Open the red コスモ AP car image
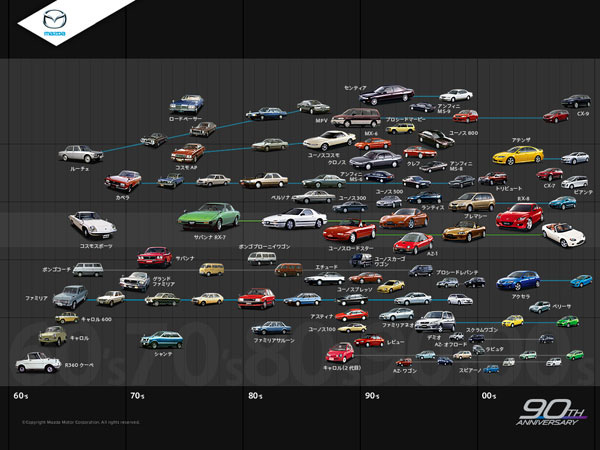Viewport: 600px width, 450px height. (188, 153)
